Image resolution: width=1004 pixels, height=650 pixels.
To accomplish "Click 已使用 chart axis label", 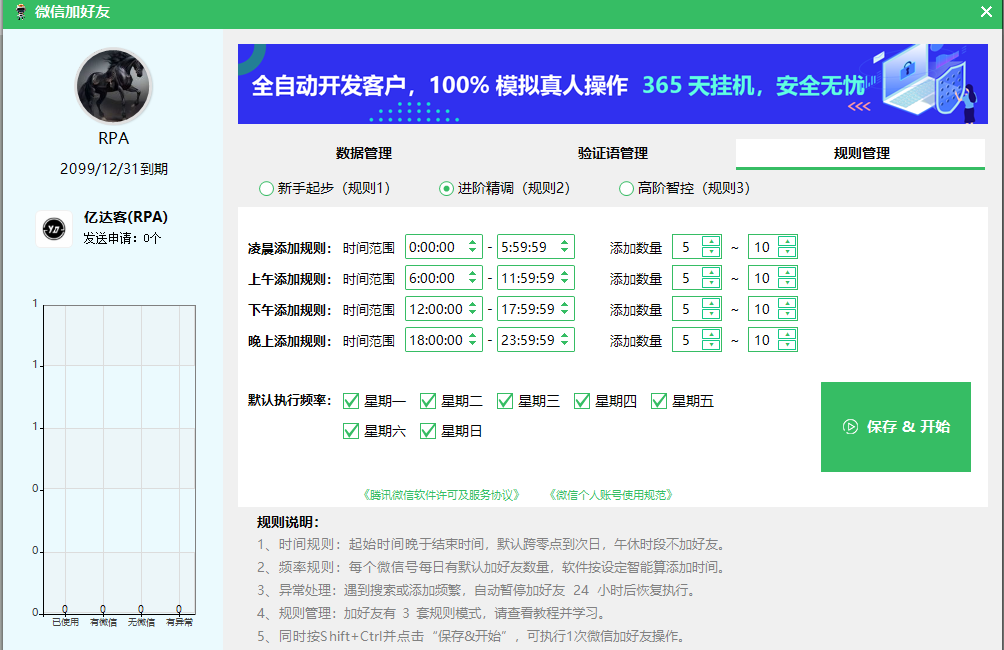I will (x=65, y=622).
